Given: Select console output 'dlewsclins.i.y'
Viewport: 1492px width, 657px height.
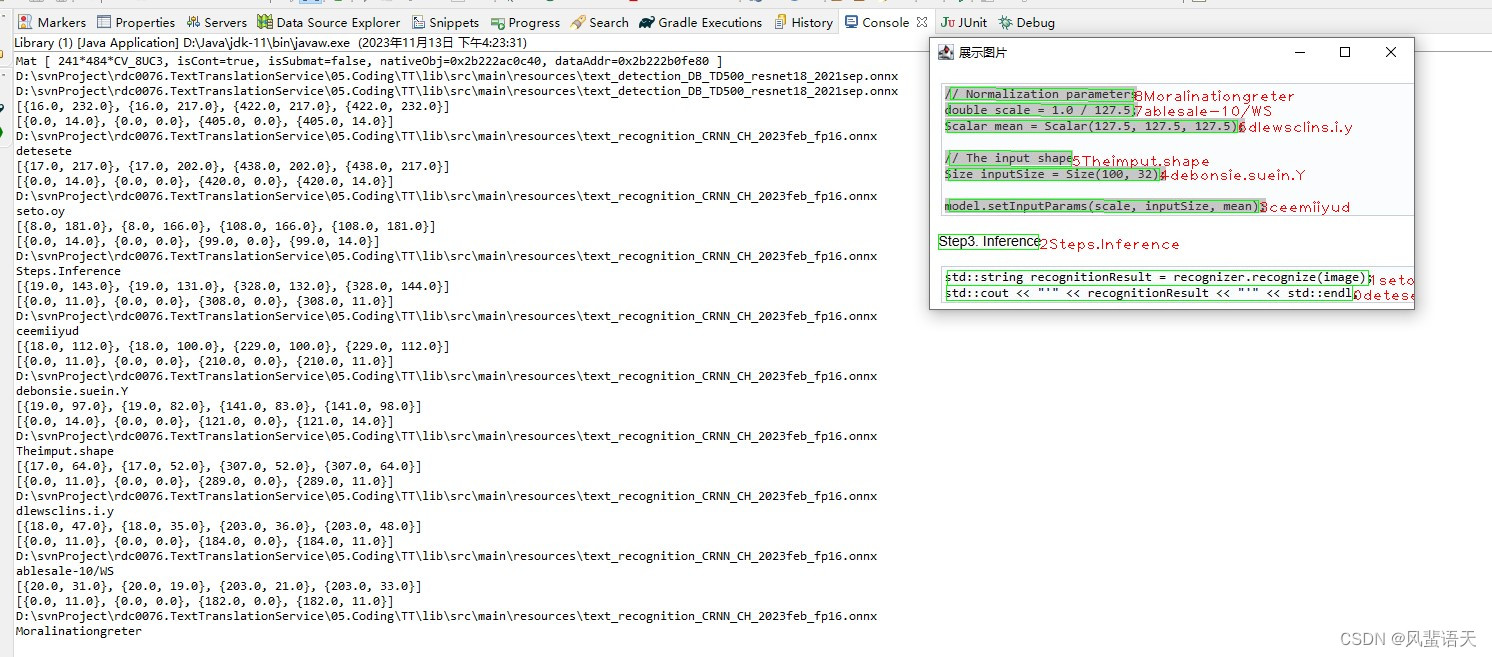Looking at the screenshot, I should (65, 511).
